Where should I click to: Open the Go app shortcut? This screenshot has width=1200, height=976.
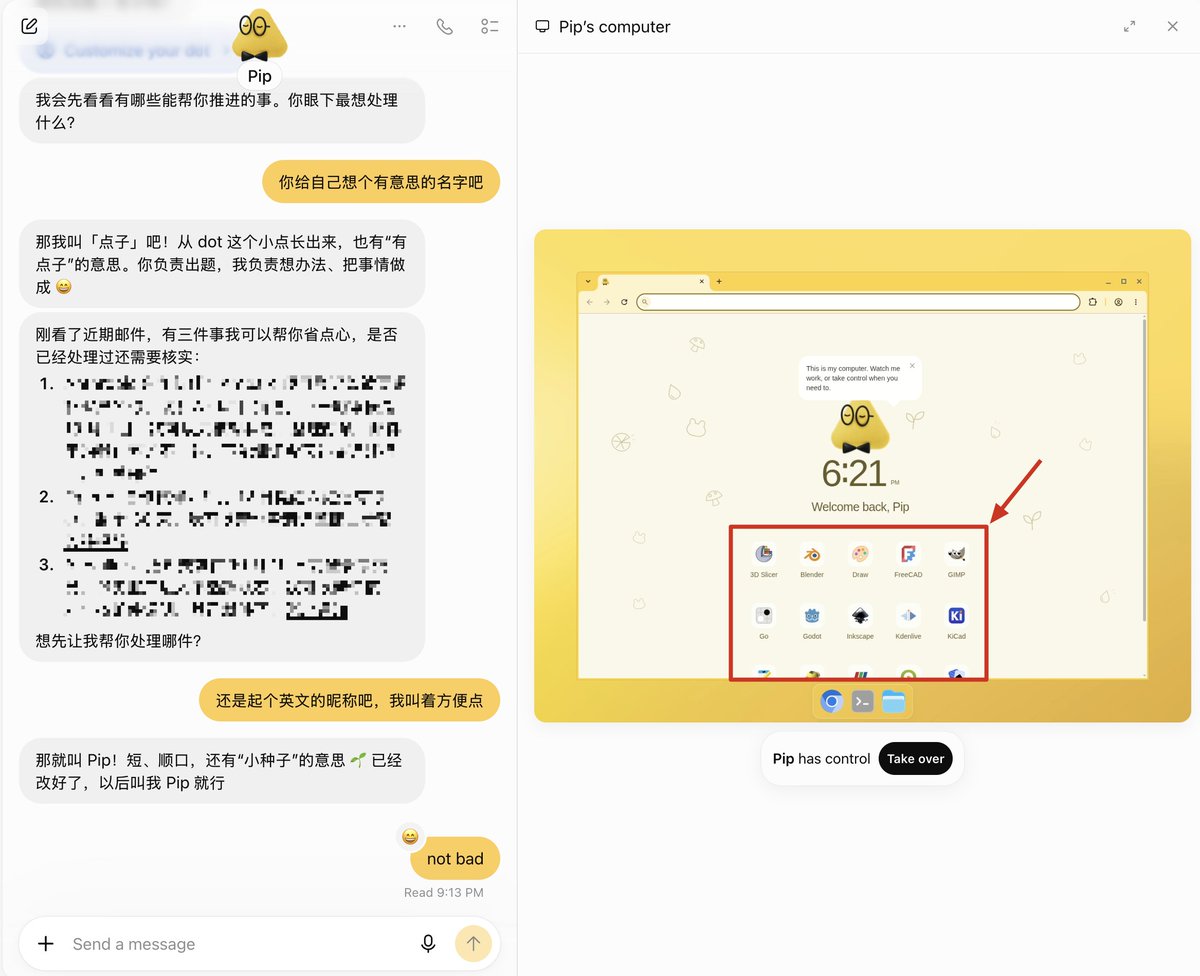pyautogui.click(x=764, y=621)
